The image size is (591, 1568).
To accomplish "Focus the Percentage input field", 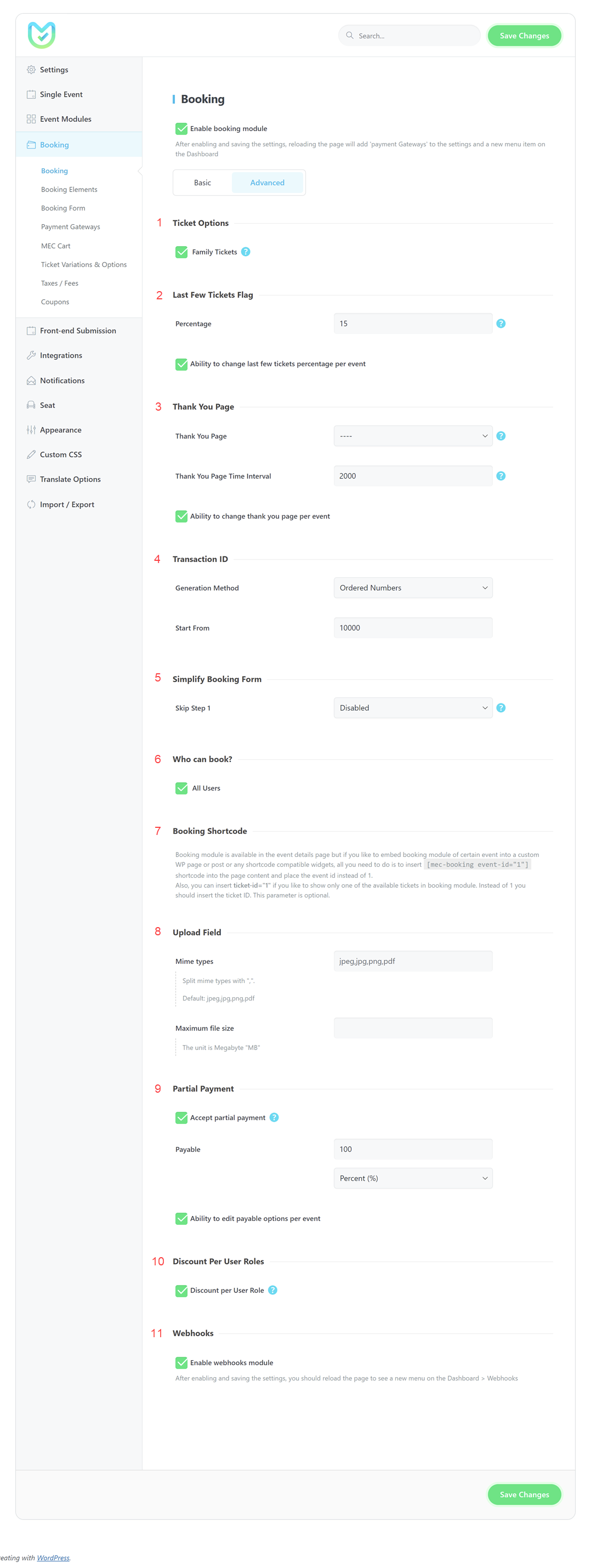I will (x=413, y=324).
